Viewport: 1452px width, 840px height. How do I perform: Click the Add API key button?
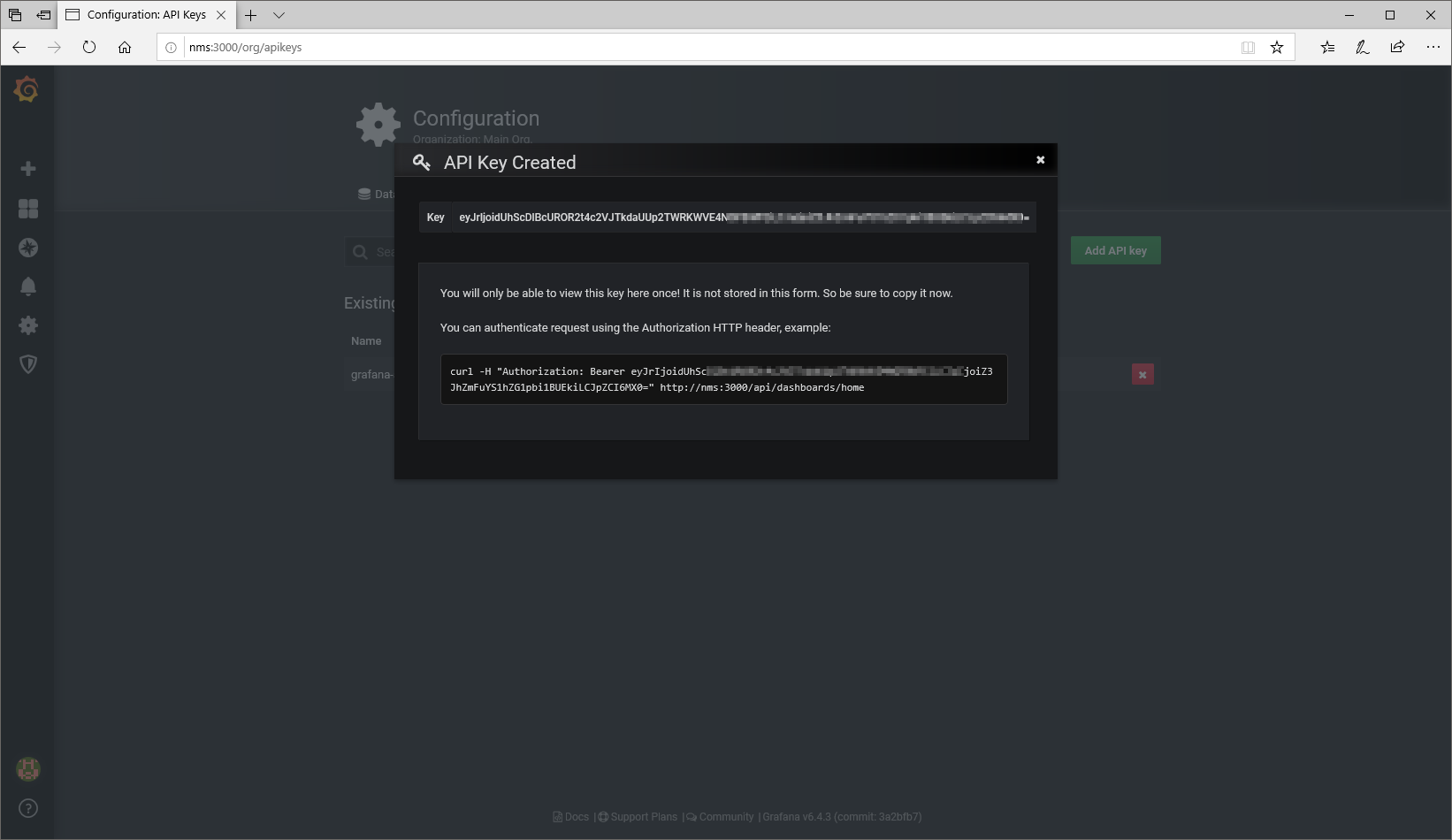tap(1115, 251)
